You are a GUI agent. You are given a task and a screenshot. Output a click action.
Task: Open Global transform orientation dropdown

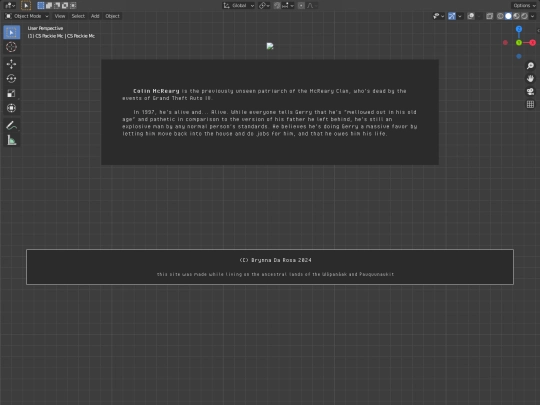point(239,6)
